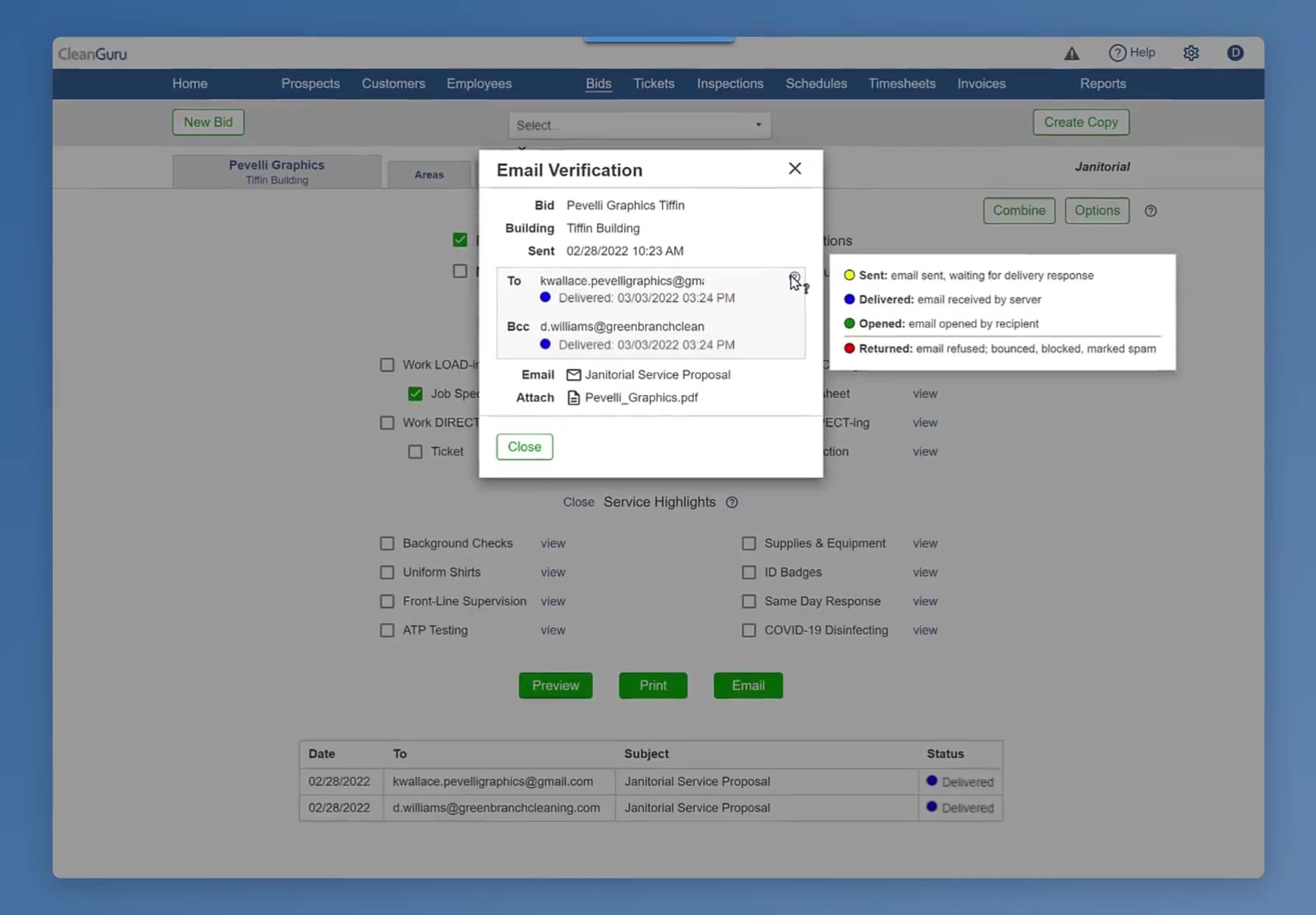Click the alert triangle icon in header
1316x915 pixels.
coord(1072,53)
